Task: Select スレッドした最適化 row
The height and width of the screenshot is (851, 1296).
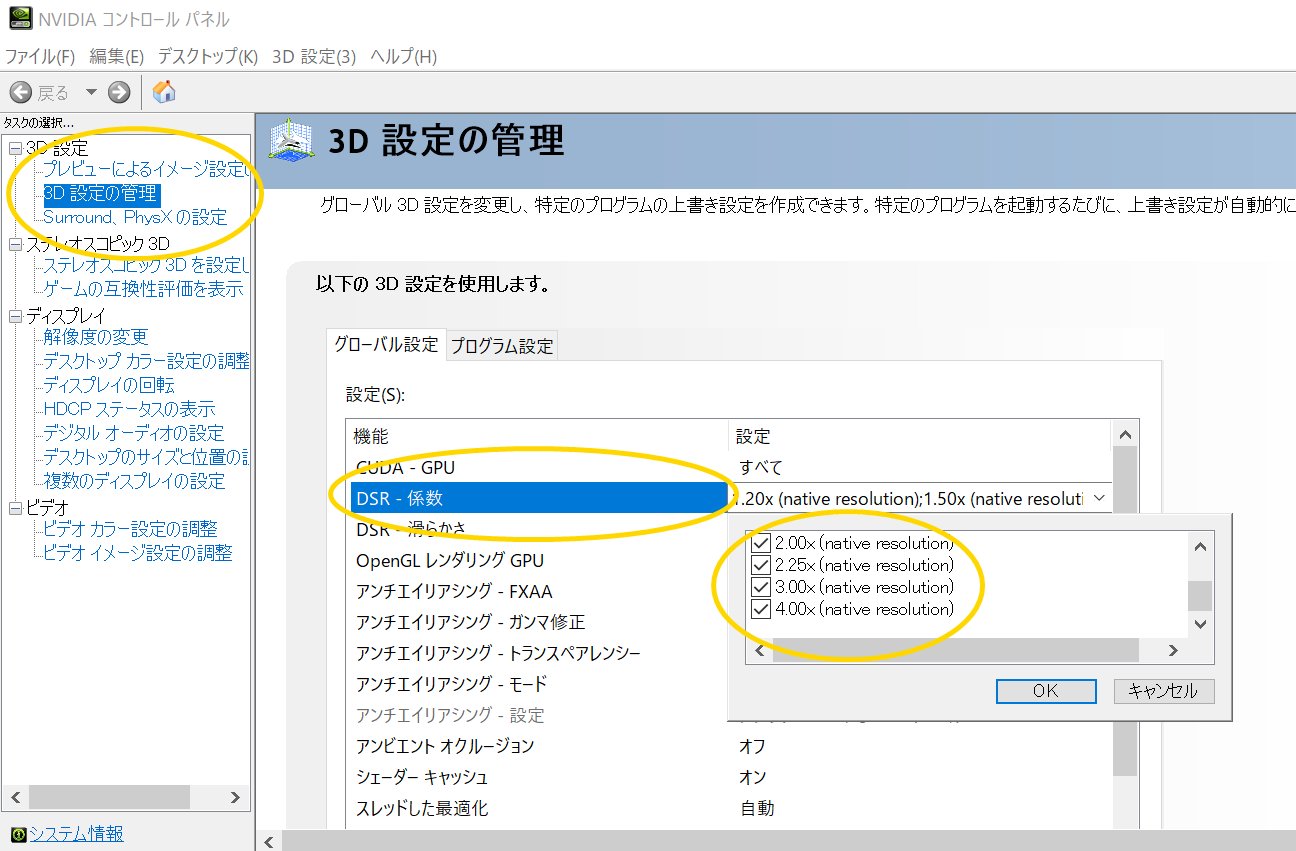Action: (x=540, y=808)
